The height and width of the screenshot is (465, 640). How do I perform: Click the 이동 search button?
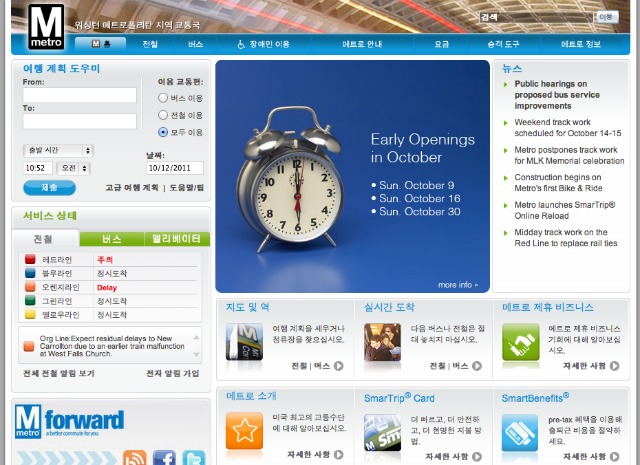[607, 17]
